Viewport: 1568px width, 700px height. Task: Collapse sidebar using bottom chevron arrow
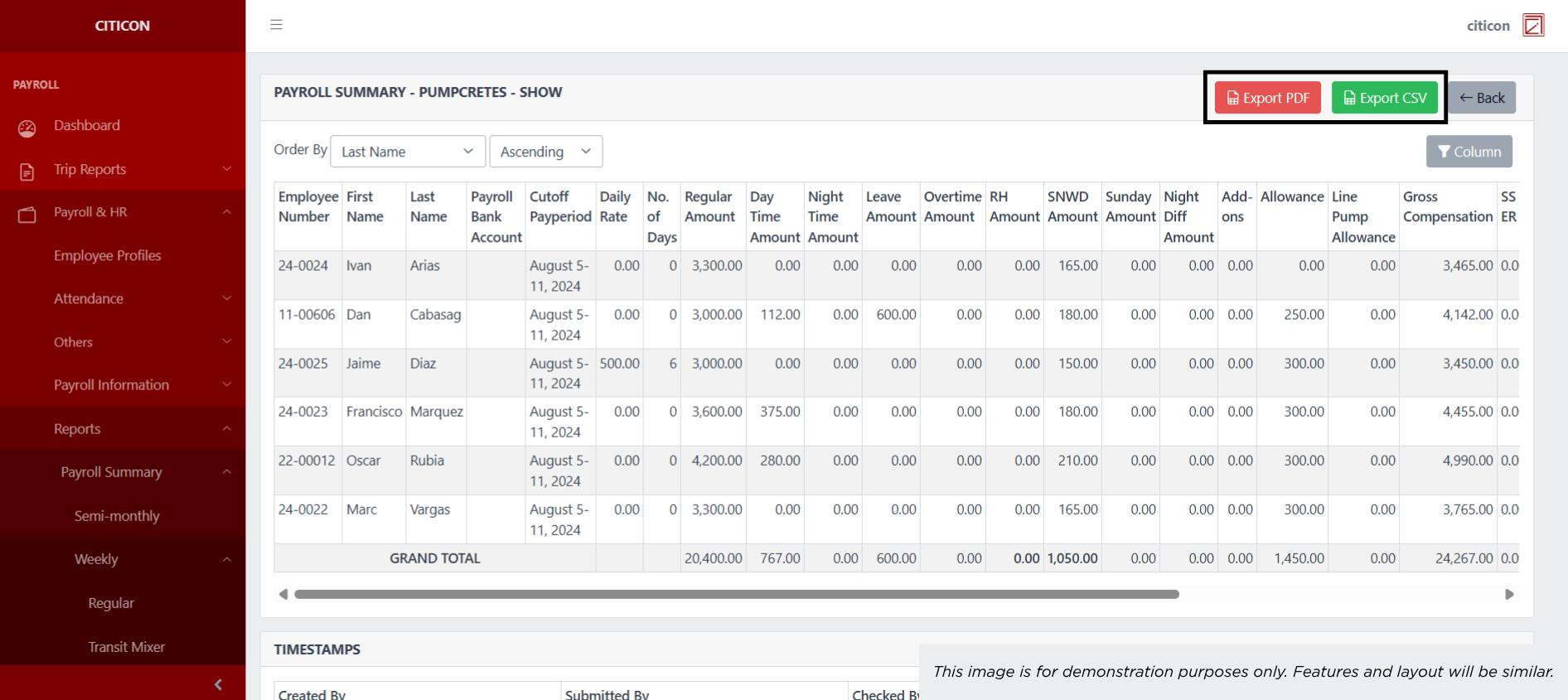point(218,684)
